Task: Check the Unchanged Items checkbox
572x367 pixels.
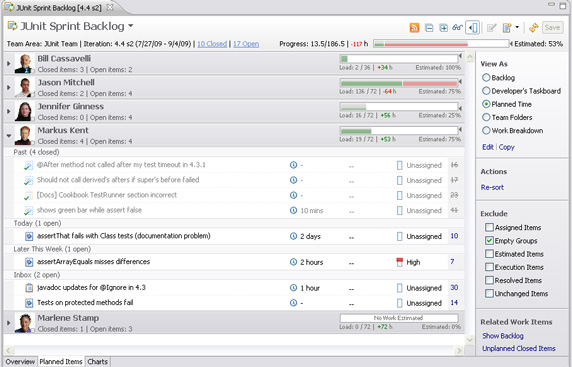Action: pyautogui.click(x=489, y=293)
